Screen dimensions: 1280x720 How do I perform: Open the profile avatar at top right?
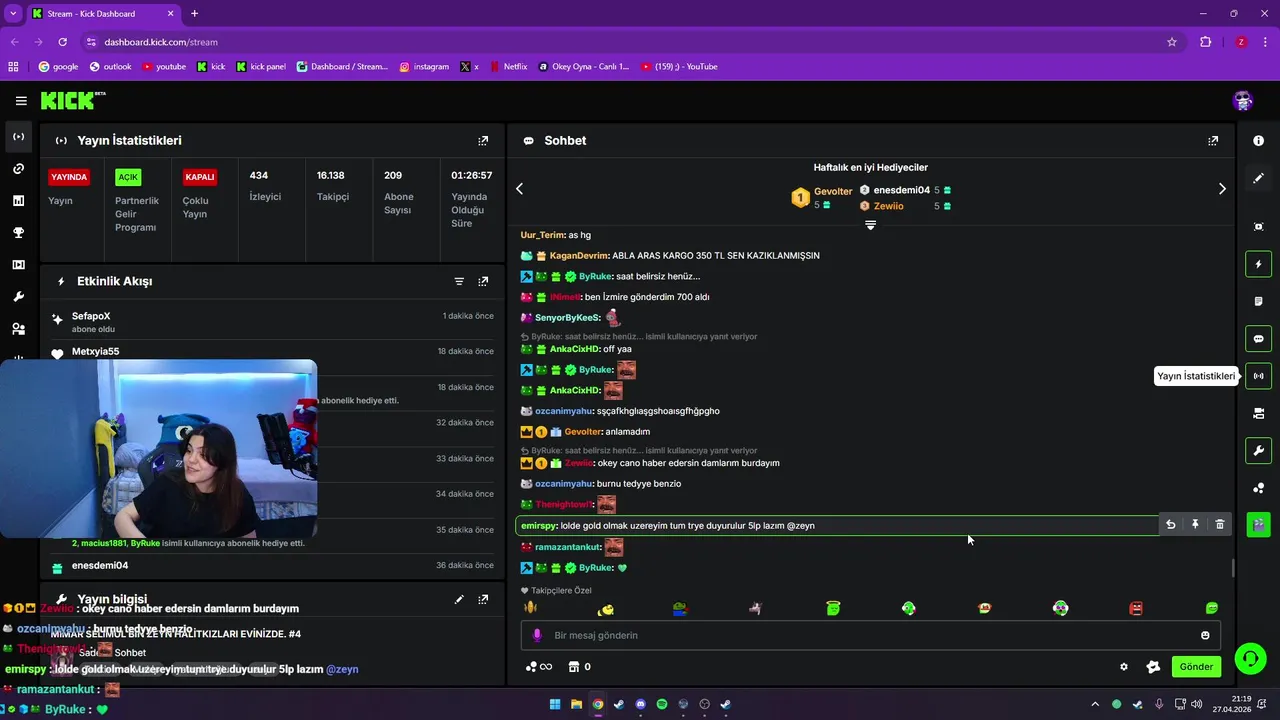pos(1243,101)
